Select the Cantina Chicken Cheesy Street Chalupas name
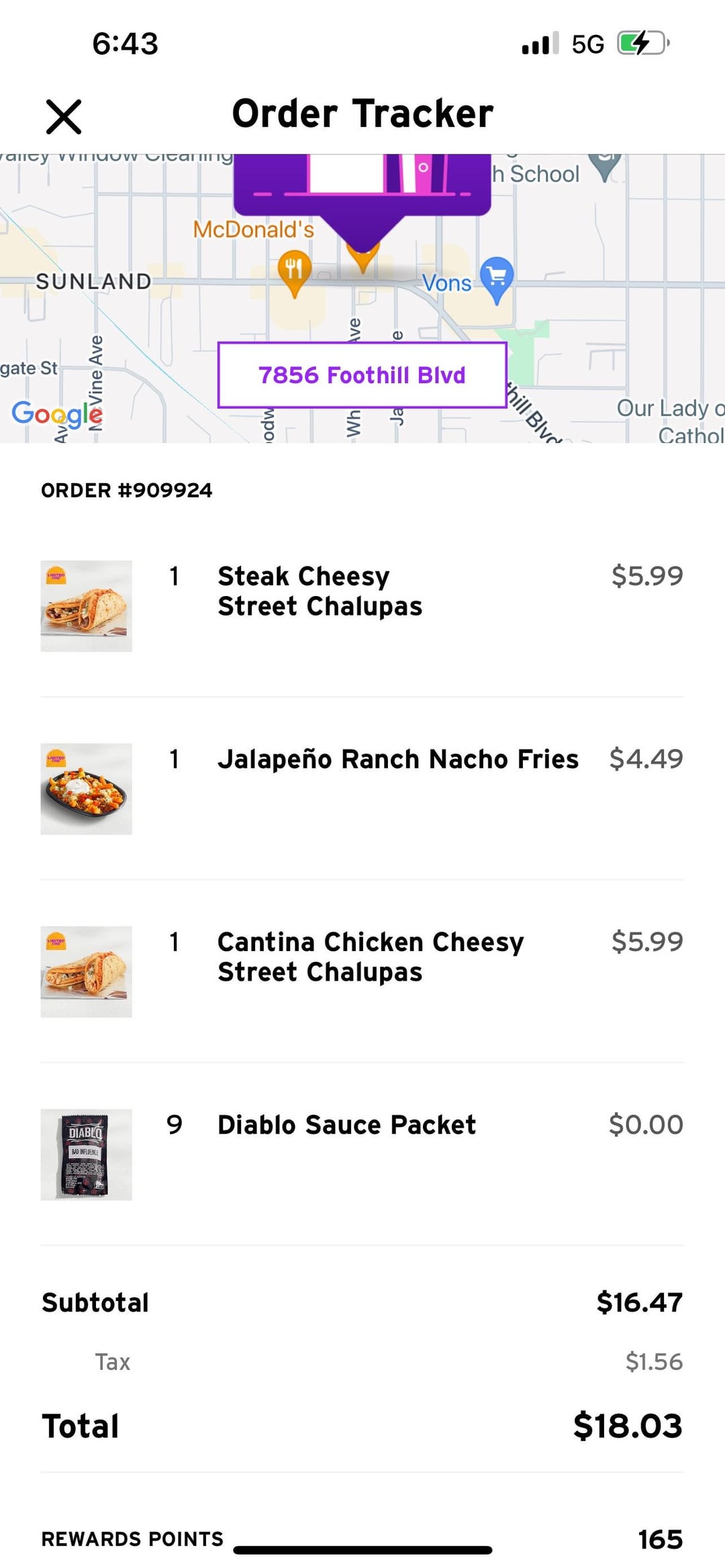 tap(371, 957)
